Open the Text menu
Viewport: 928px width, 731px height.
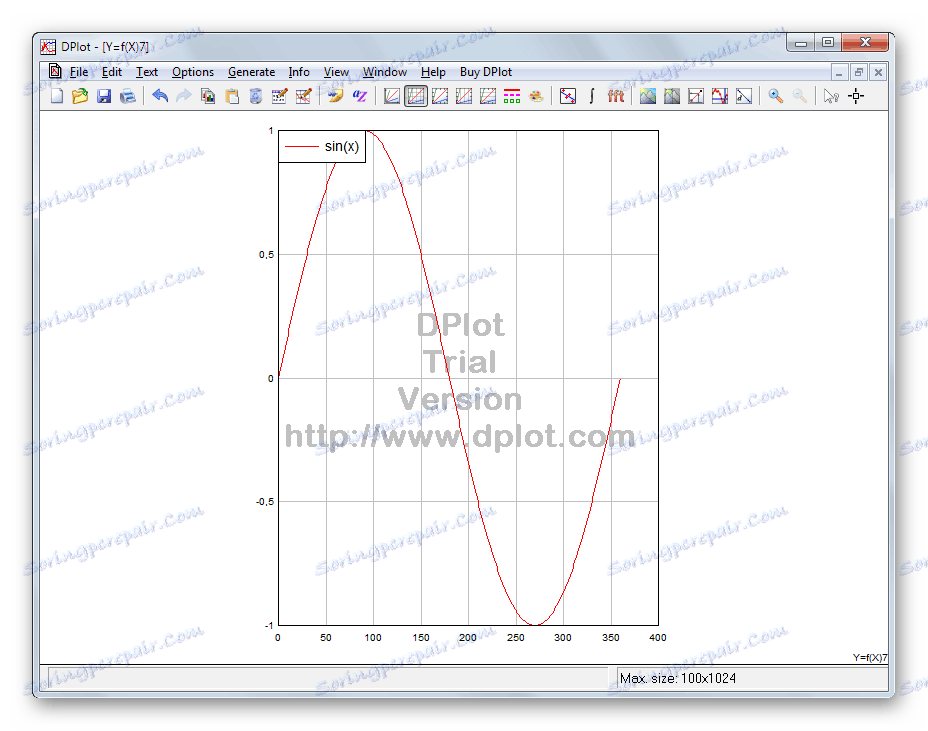coord(147,72)
